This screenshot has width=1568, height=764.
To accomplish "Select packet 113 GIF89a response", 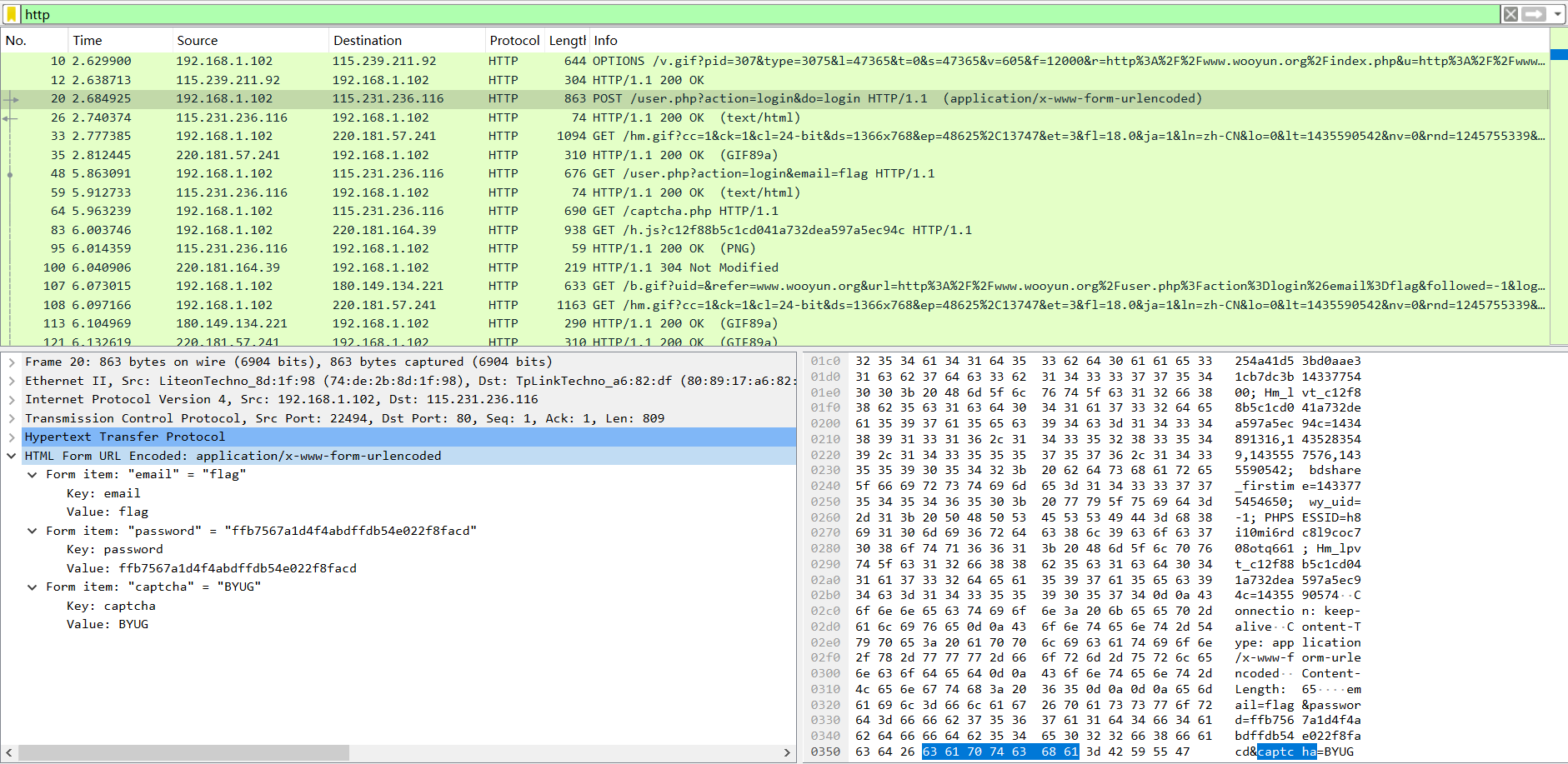I will coord(774,323).
